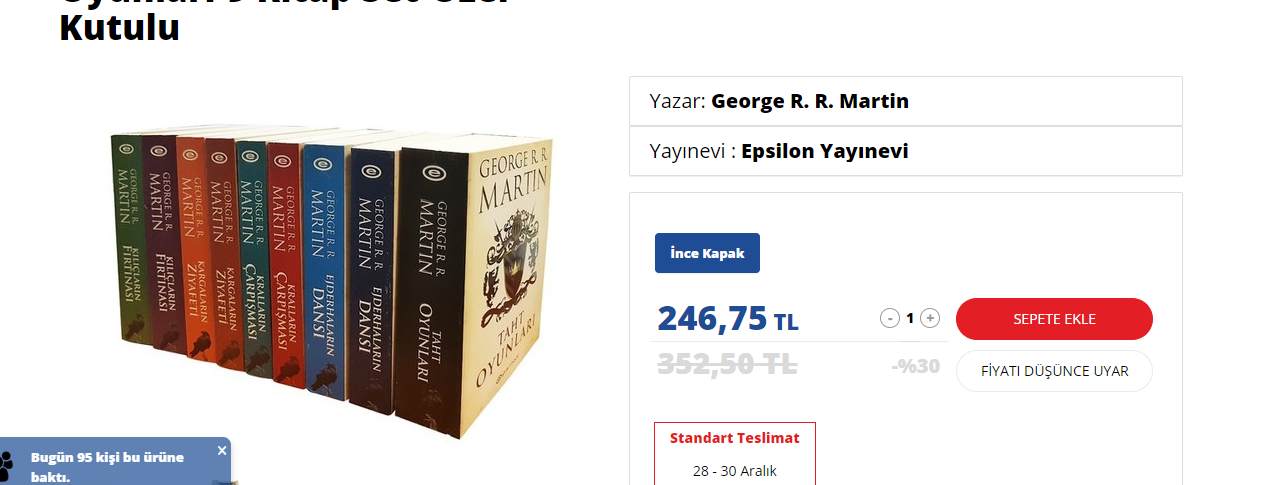Click the crossed-out price 352,50 TL
1272x485 pixels.
point(727,364)
